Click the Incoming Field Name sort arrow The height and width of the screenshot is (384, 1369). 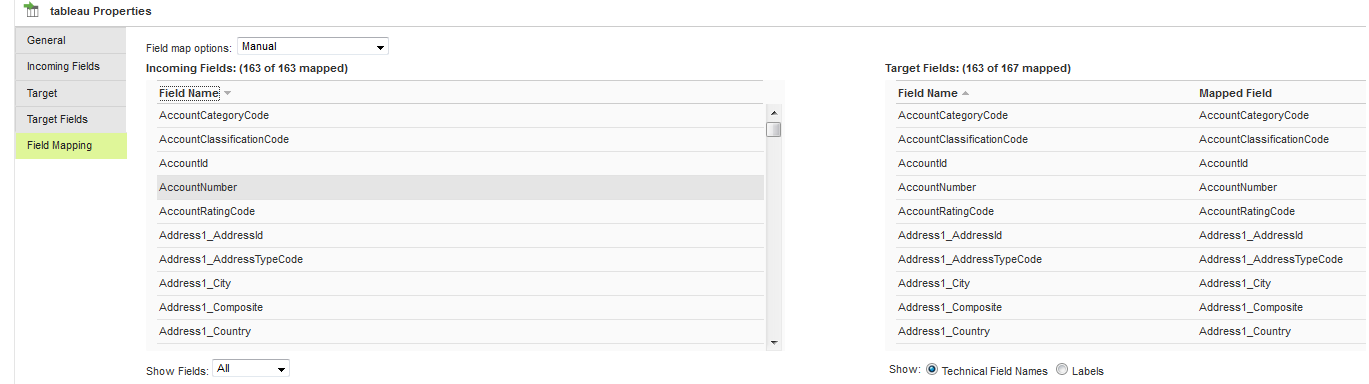click(228, 93)
